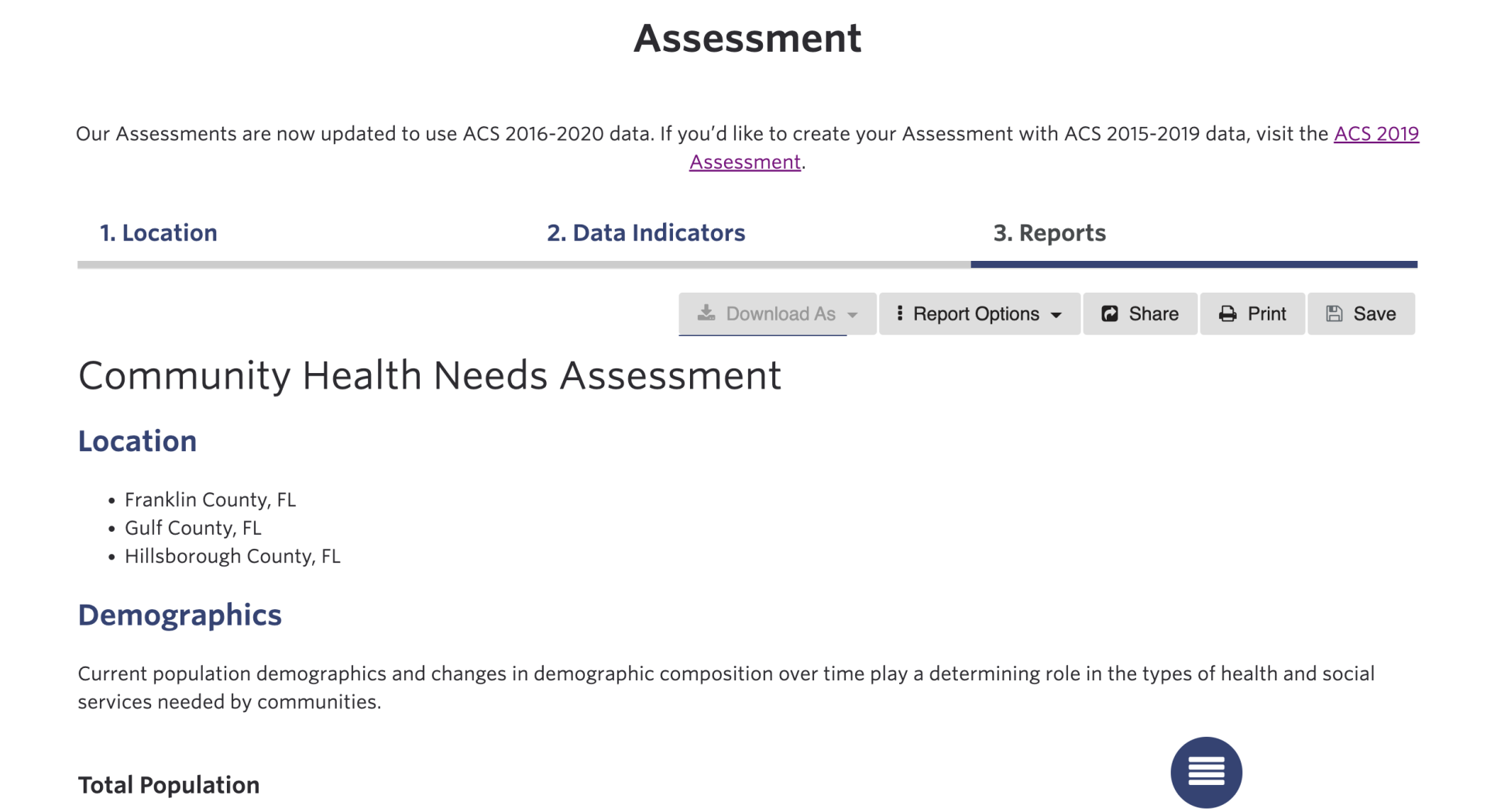Click the download icon on Download As
1487x812 pixels.
[x=707, y=313]
